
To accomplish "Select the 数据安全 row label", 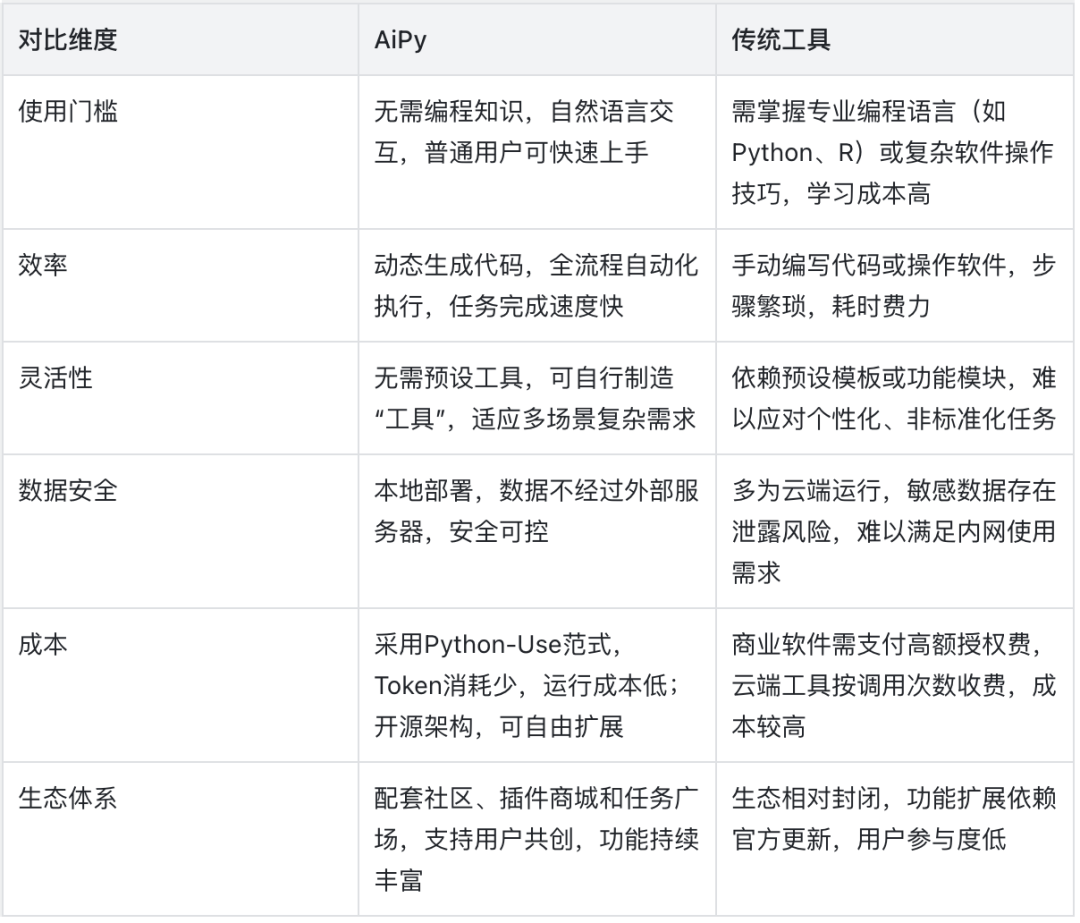I will coord(68,490).
